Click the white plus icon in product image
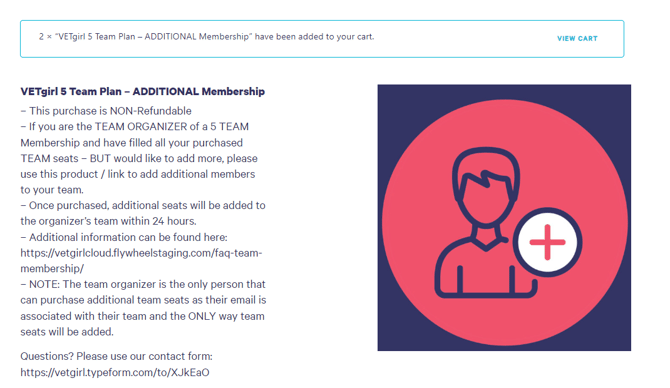Screen dimensions: 670x388 tap(547, 242)
